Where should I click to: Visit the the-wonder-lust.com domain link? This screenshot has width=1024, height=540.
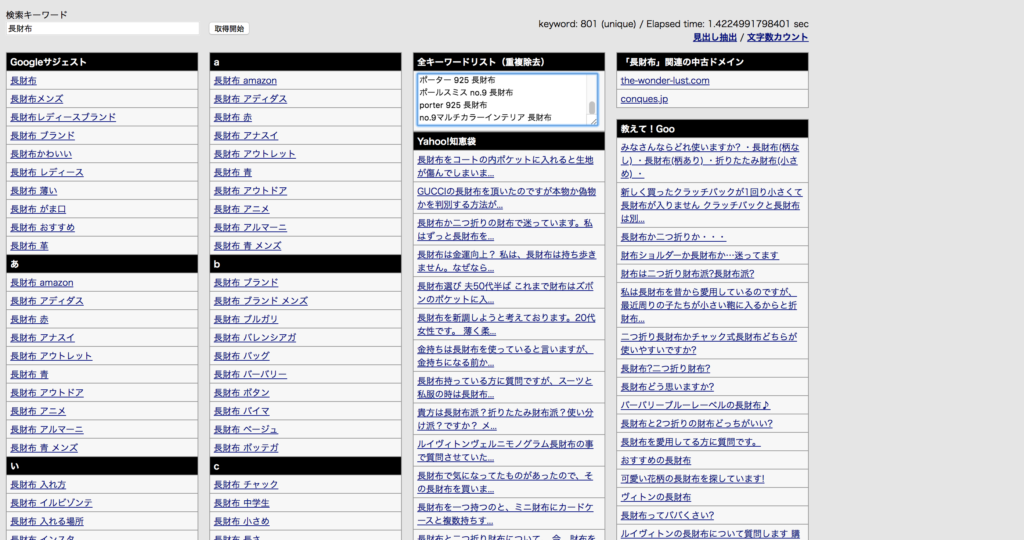[665, 80]
